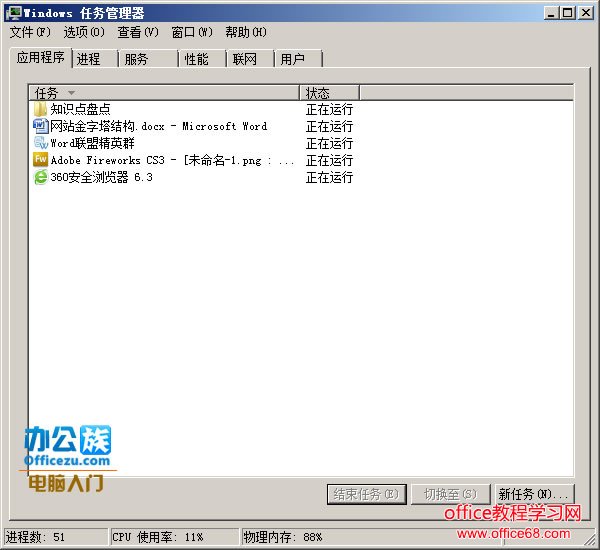
Task: Click the Word document icon for 网站金字塔结构.docx
Action: coord(40,126)
